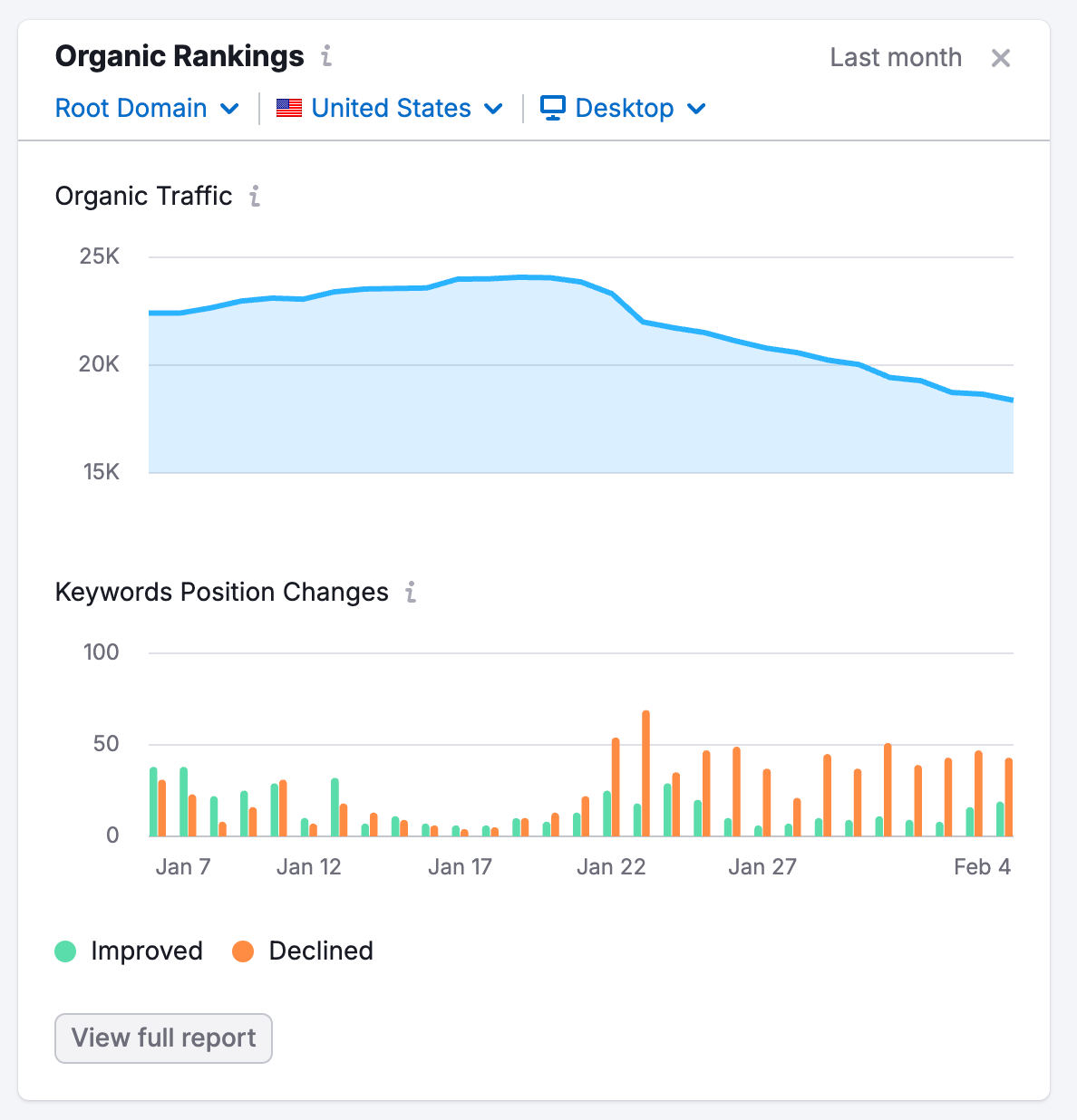
Task: Click the green Improved legend dot
Action: pos(64,951)
